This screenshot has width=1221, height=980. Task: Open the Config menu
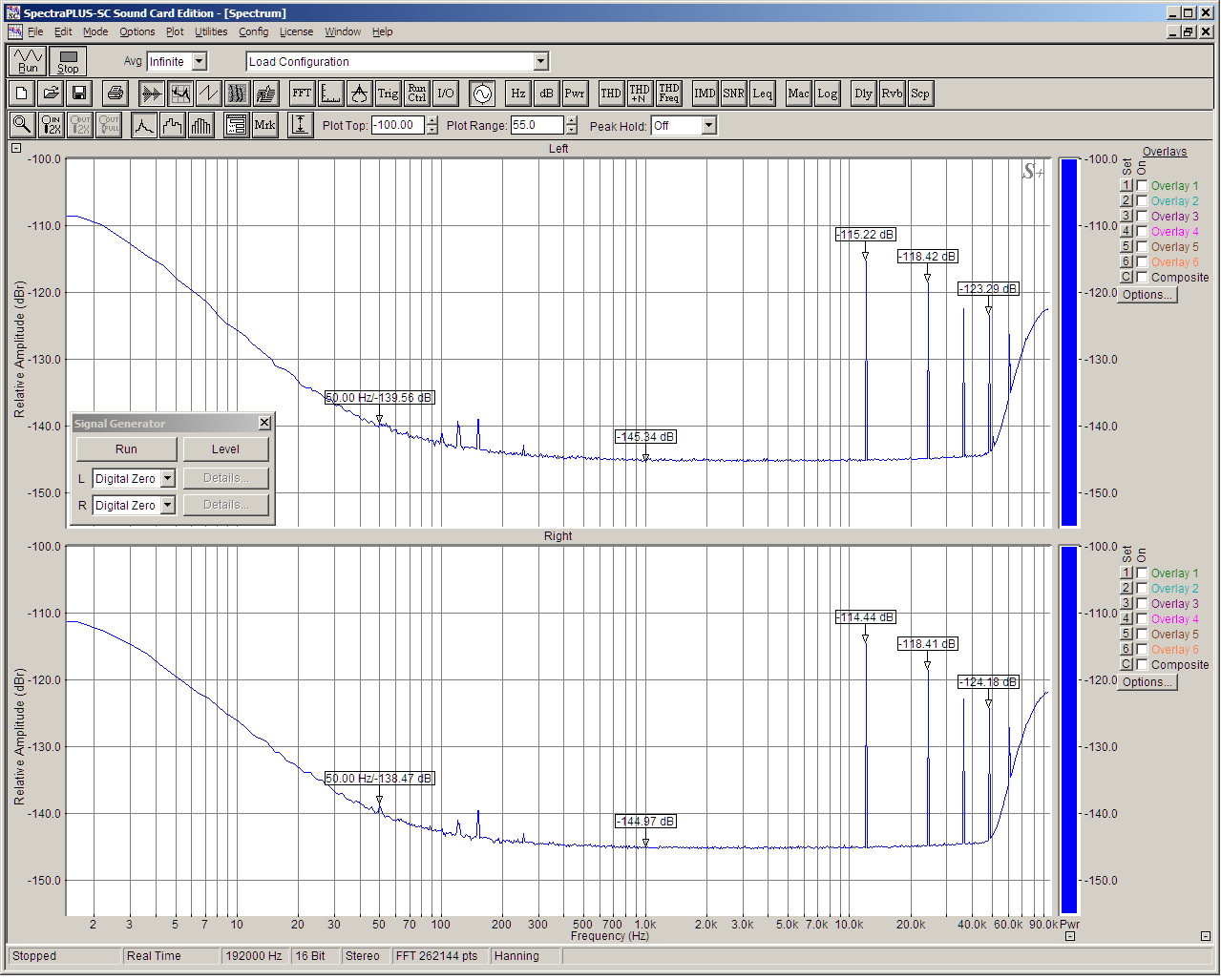254,31
